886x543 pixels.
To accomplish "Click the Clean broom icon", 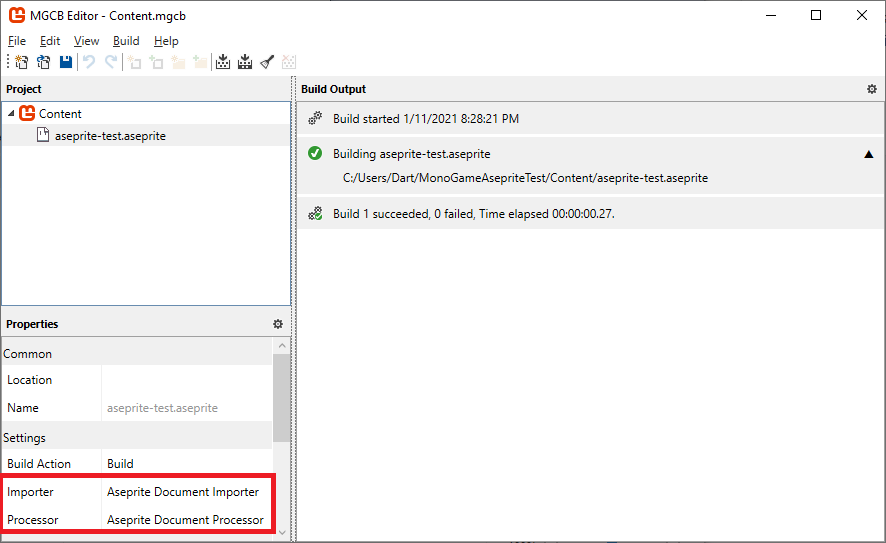I will (x=267, y=62).
